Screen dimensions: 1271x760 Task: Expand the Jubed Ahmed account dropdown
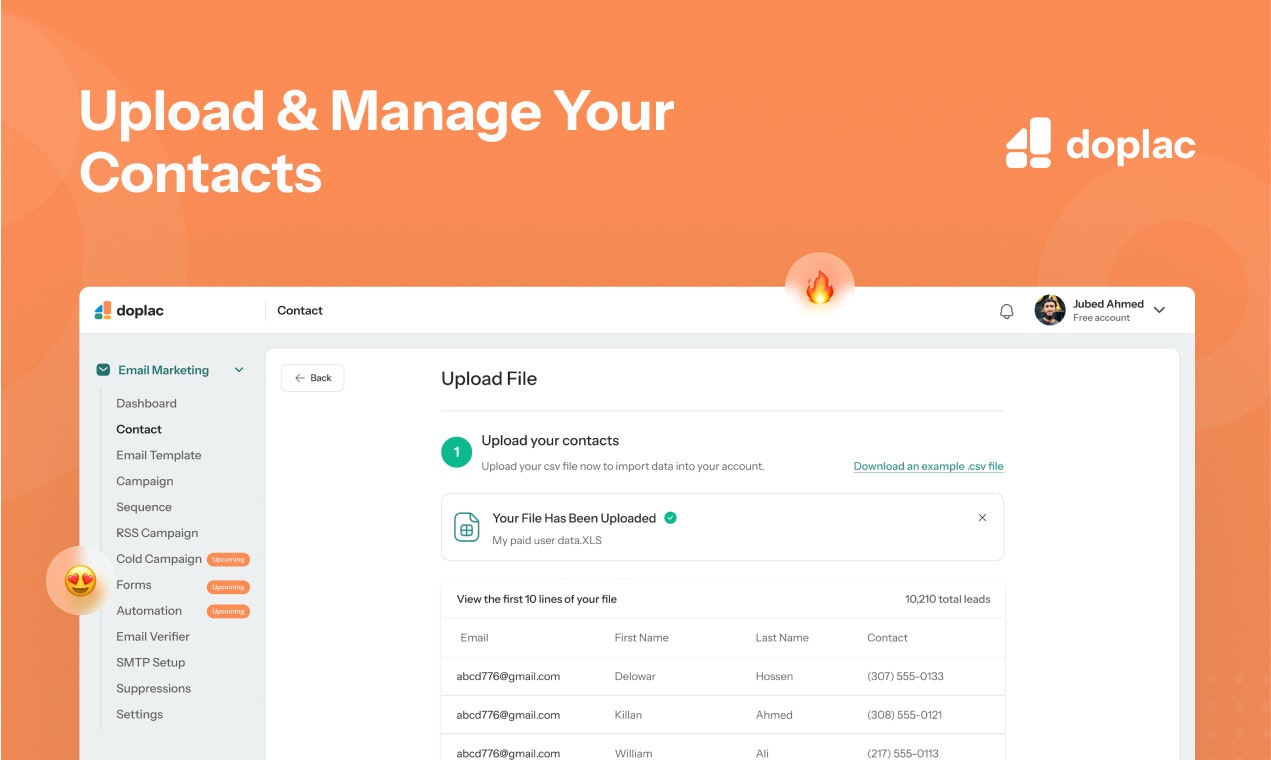(x=1159, y=310)
